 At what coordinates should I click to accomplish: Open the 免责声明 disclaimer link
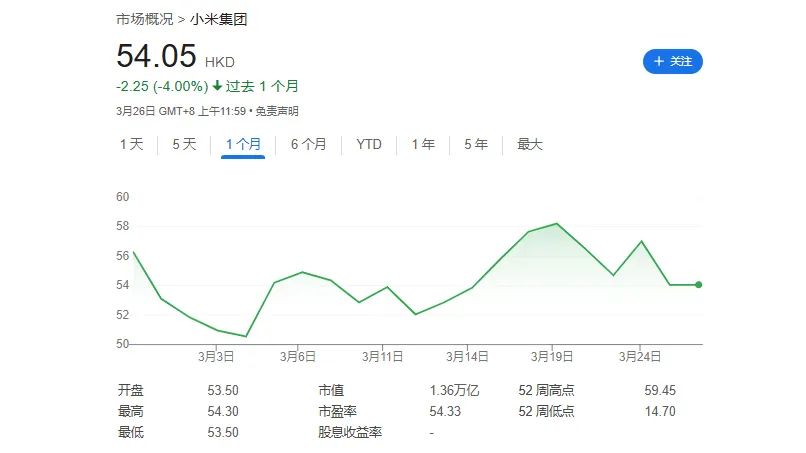coord(276,111)
